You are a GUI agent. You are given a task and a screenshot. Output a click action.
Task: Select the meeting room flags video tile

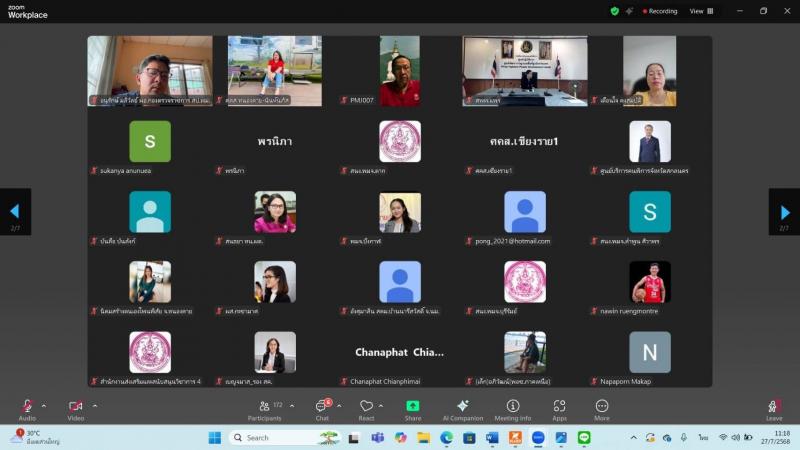click(x=525, y=70)
